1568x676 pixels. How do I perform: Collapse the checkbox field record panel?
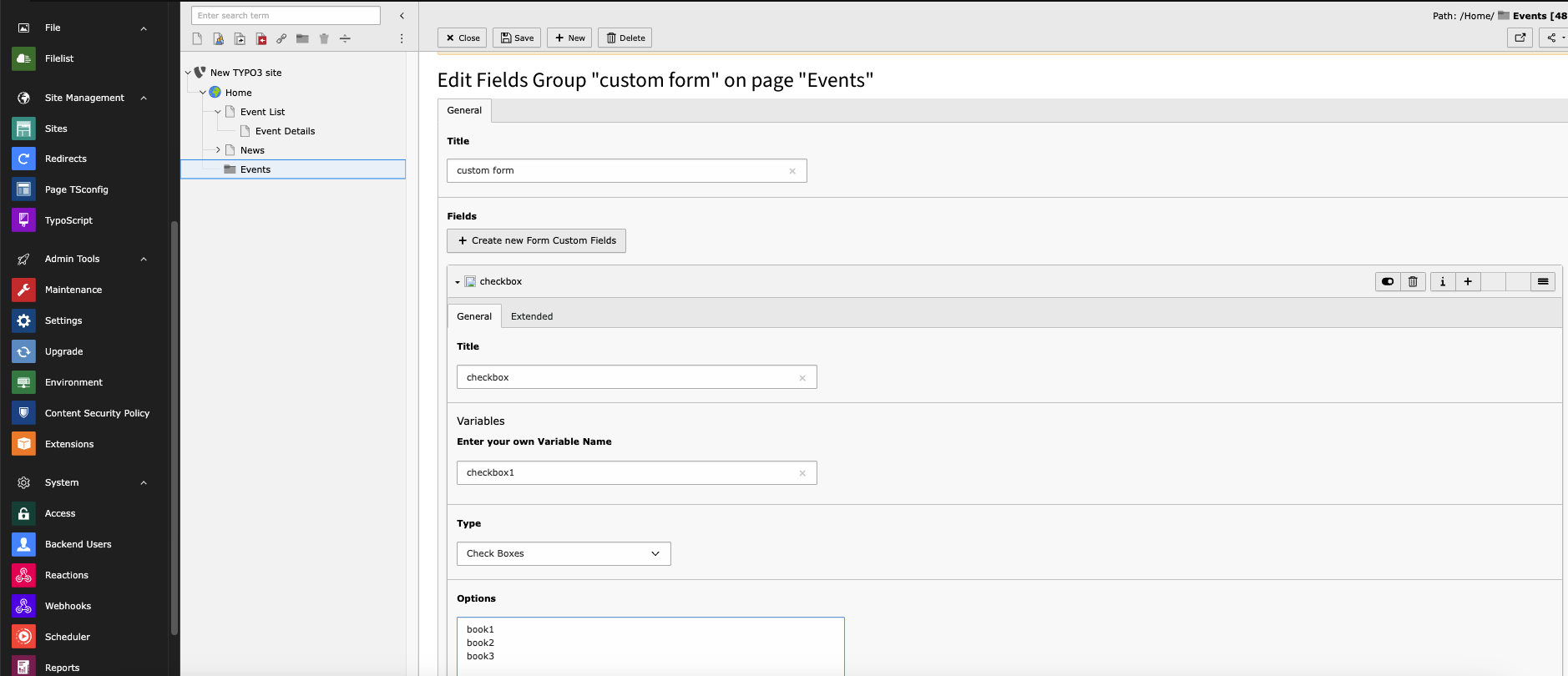[458, 282]
